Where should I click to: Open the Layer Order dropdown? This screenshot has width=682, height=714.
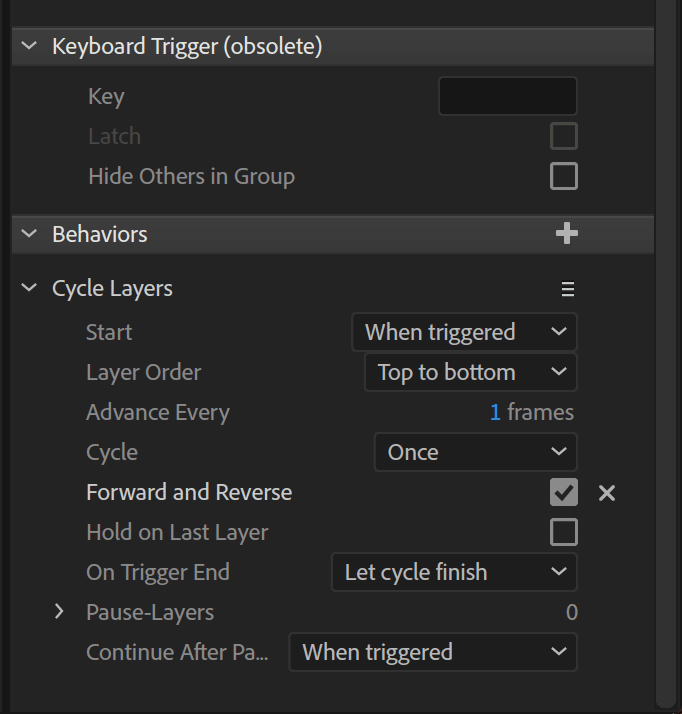pyautogui.click(x=471, y=372)
